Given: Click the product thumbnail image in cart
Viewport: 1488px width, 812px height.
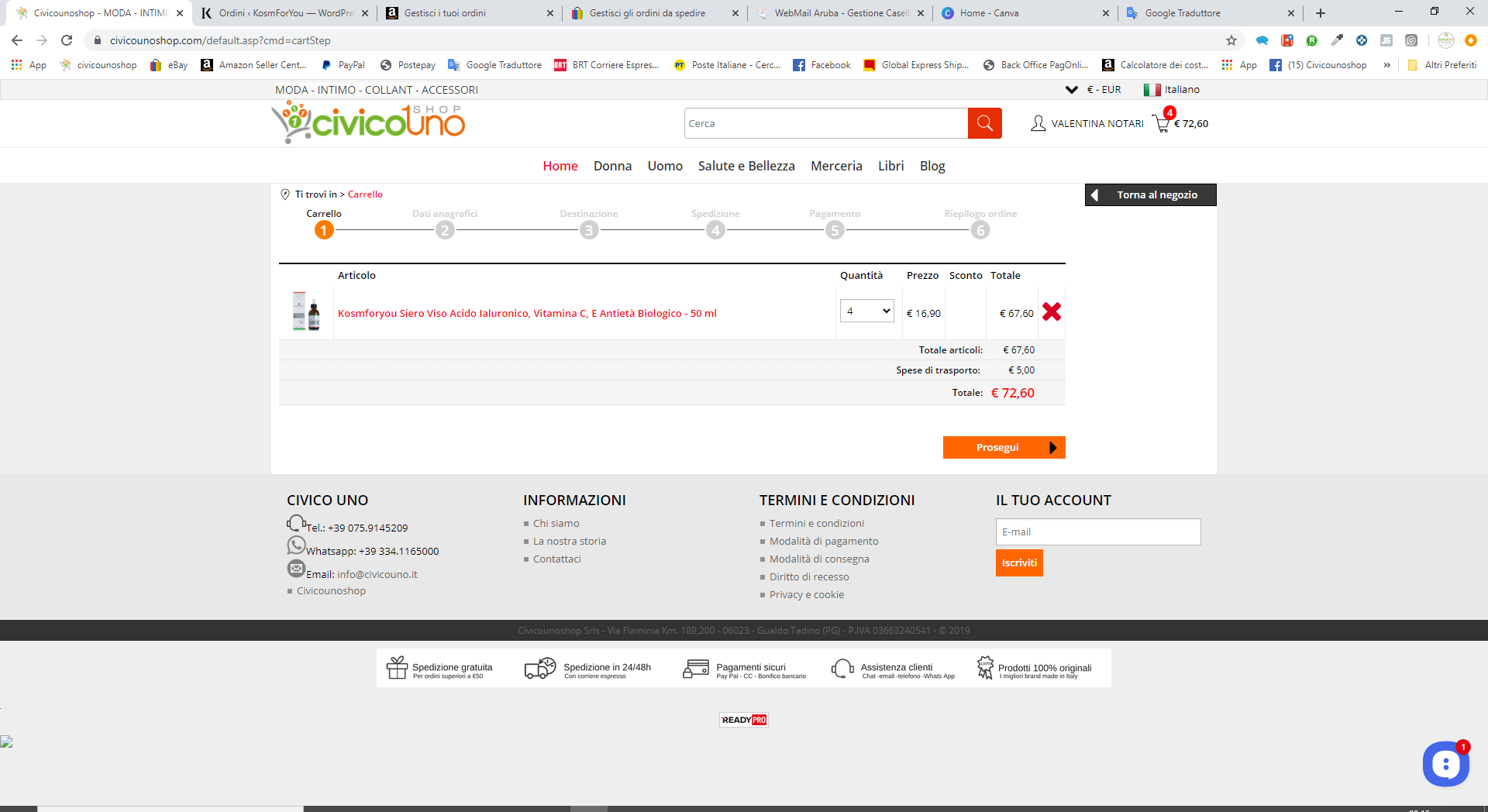Looking at the screenshot, I should tap(306, 311).
